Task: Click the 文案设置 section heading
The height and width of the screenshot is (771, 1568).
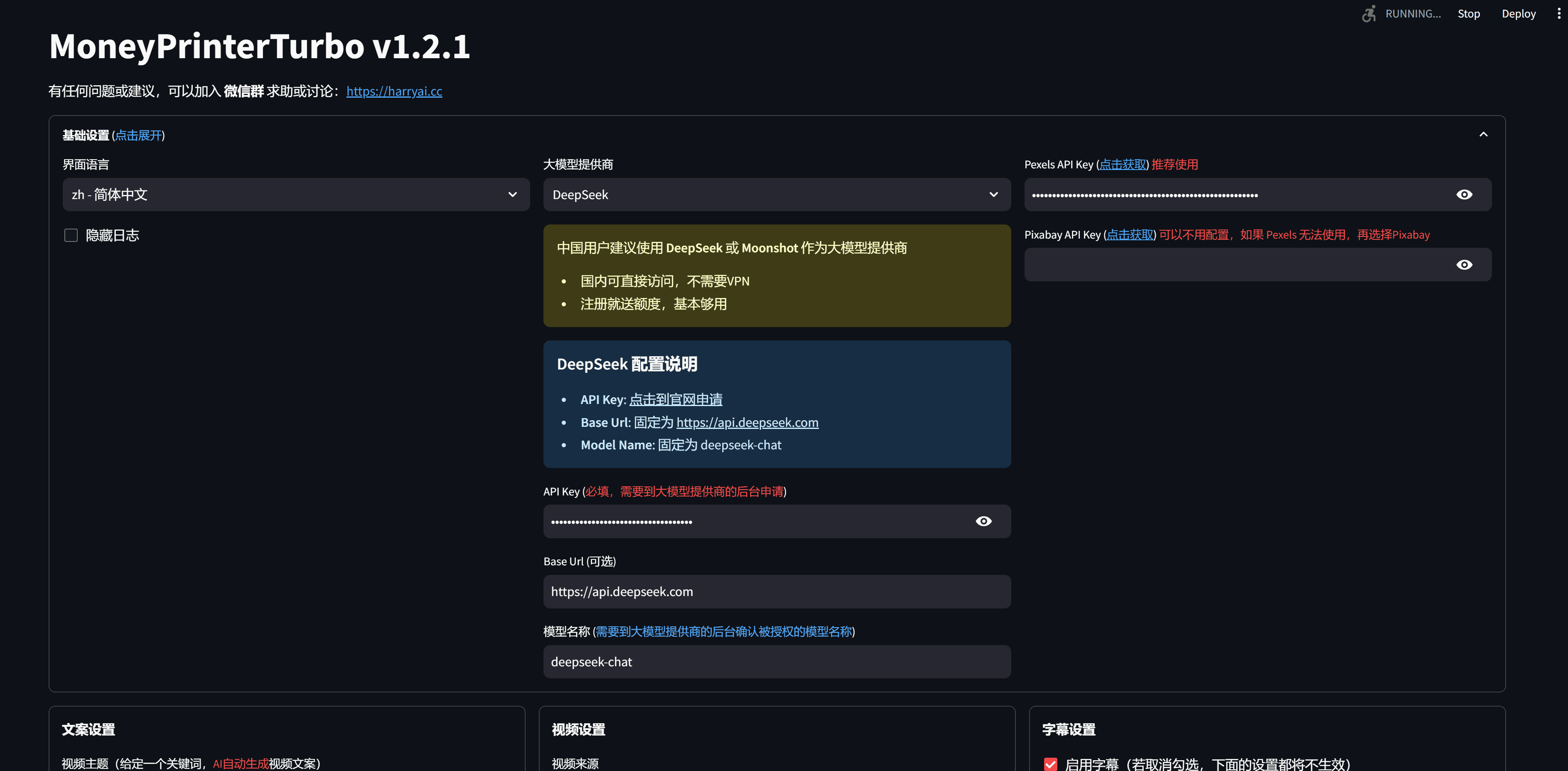Action: point(88,729)
